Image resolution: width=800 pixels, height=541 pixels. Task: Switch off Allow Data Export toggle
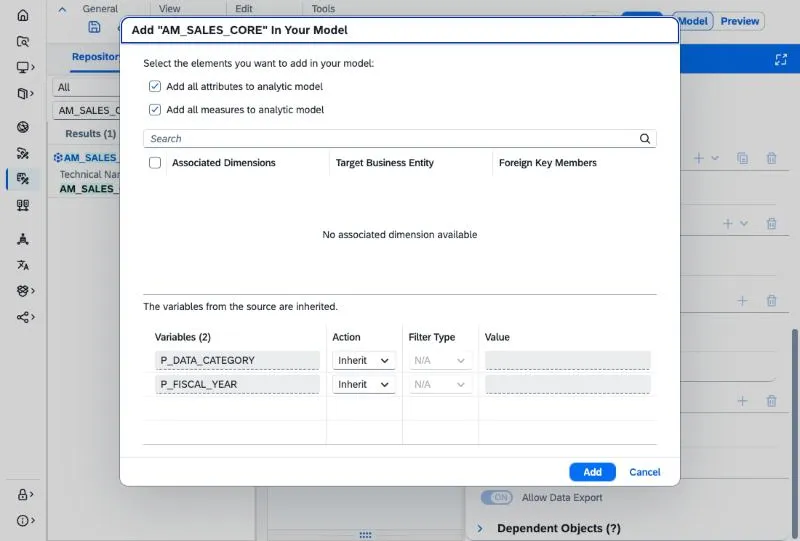coord(496,497)
